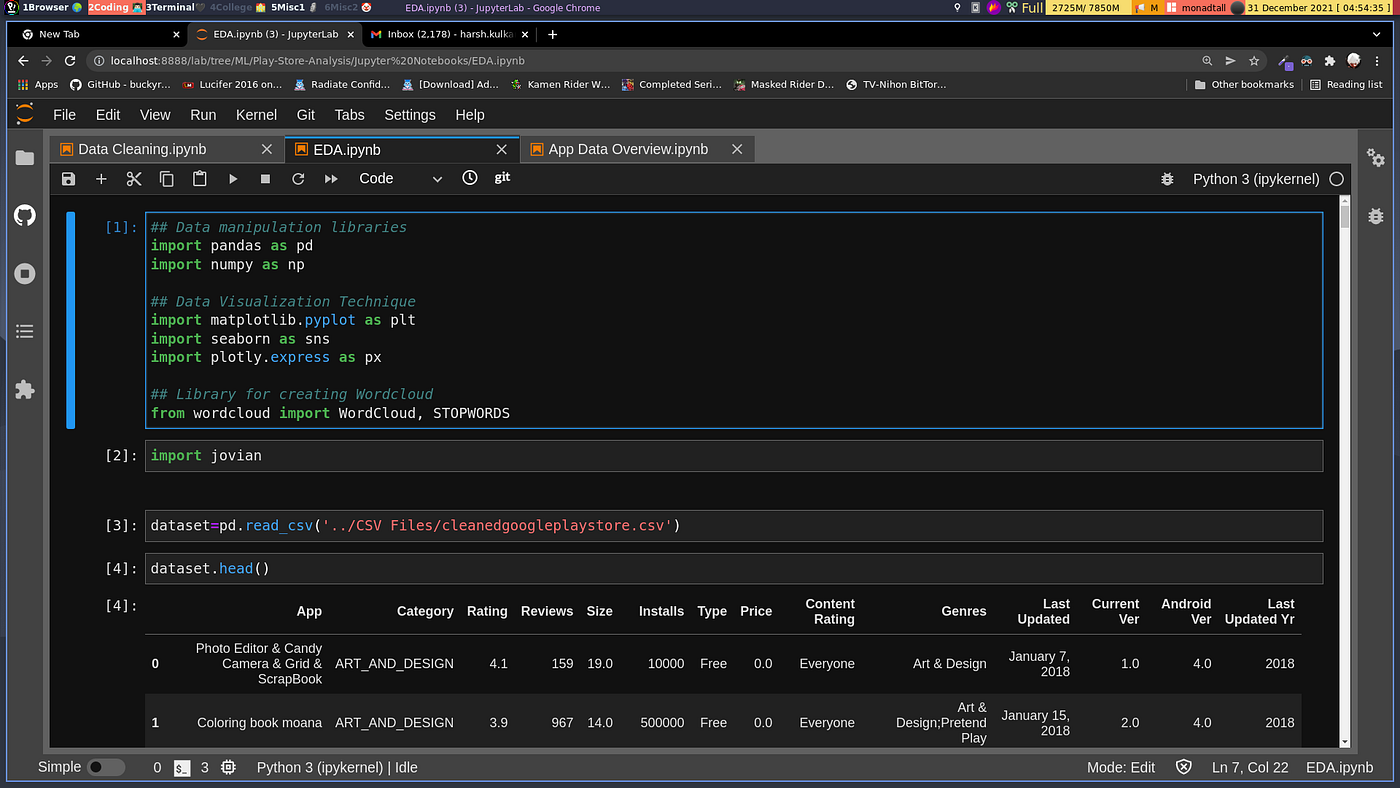
Task: Open the File menu
Action: 64,115
